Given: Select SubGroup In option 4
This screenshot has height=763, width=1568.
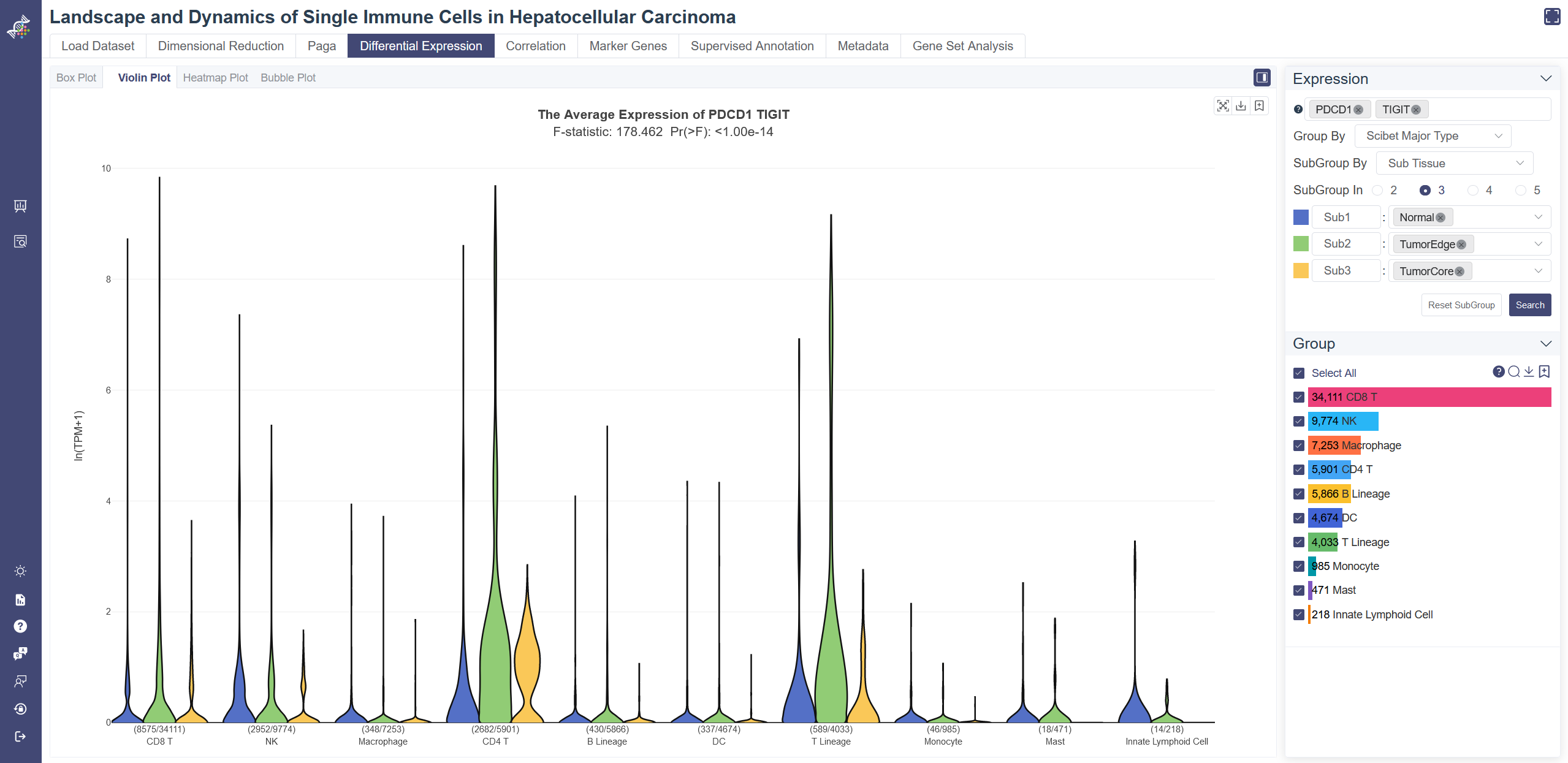Looking at the screenshot, I should [1472, 191].
